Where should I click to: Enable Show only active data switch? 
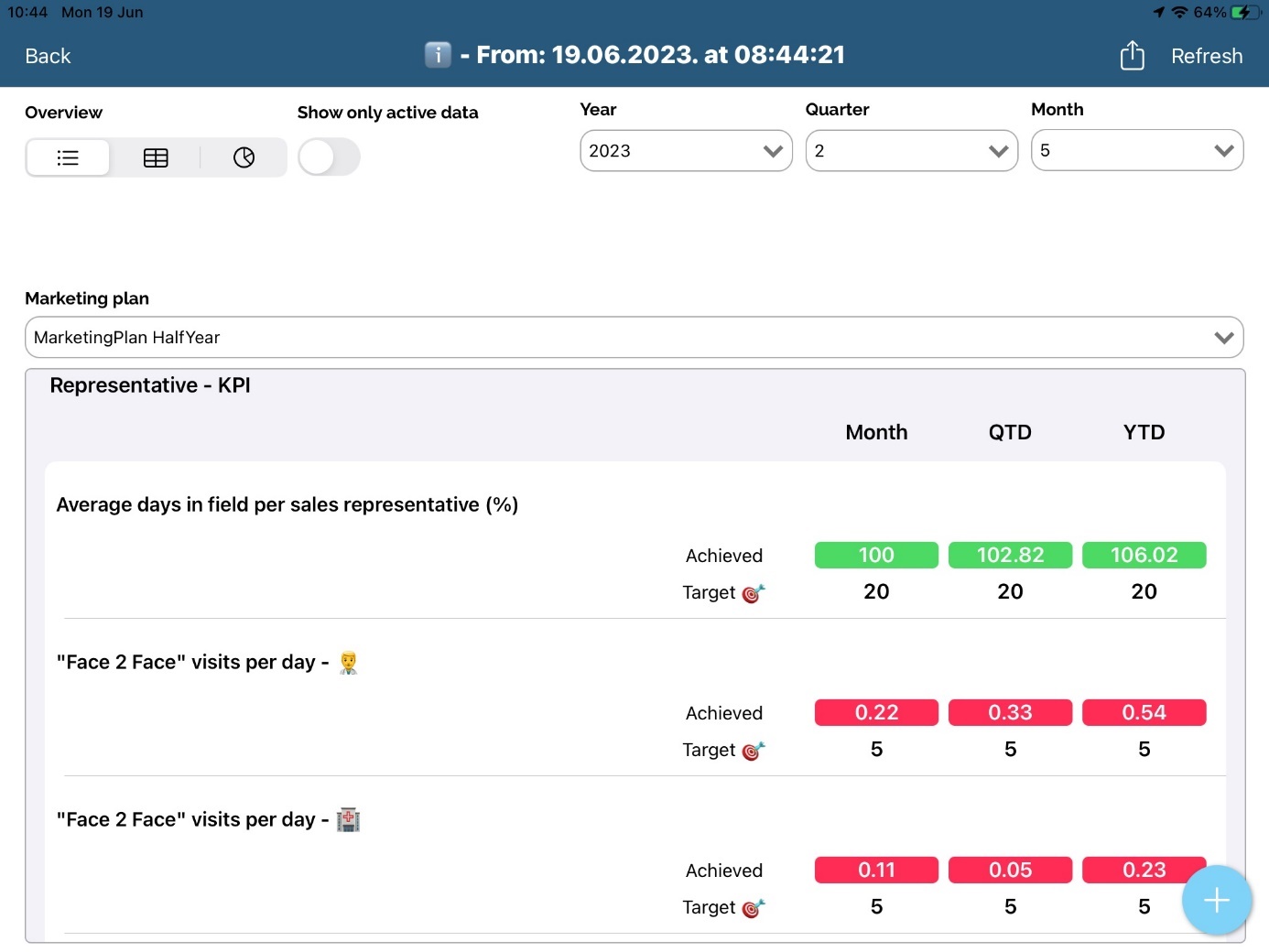click(x=329, y=157)
